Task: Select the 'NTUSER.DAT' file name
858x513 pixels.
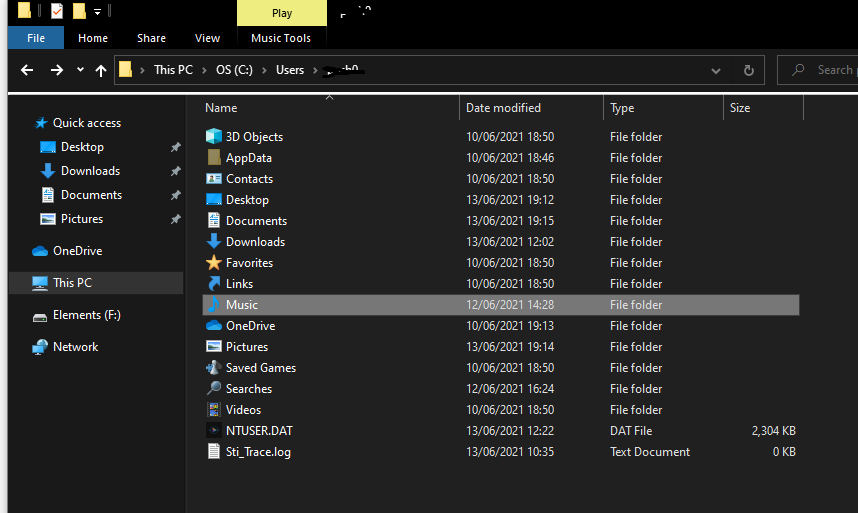Action: [259, 430]
